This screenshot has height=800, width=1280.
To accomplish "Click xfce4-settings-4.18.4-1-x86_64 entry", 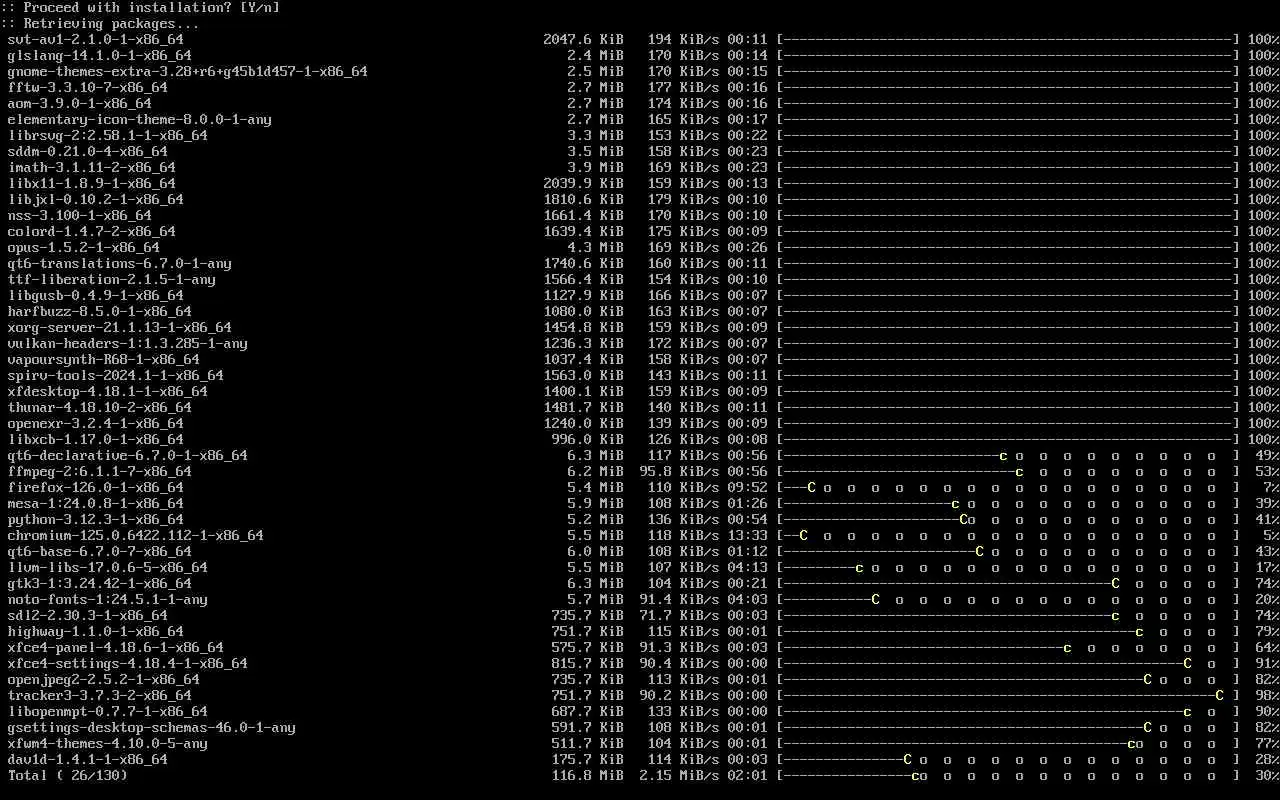I will [x=128, y=664].
